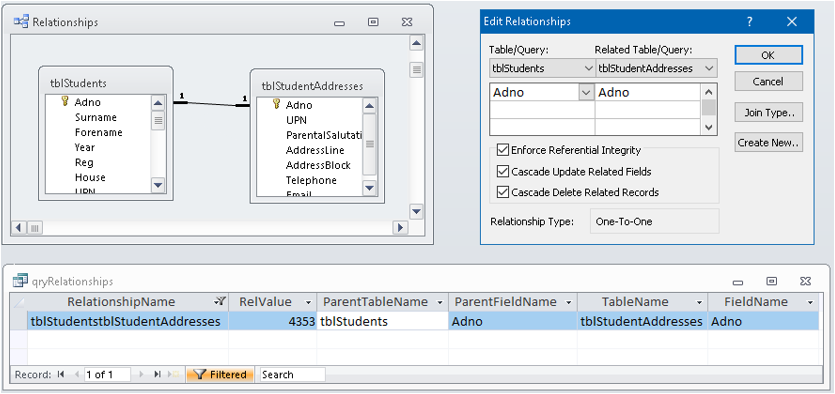This screenshot has width=835, height=394.
Task: Click the Adno cell under FieldName column
Action: (x=763, y=321)
